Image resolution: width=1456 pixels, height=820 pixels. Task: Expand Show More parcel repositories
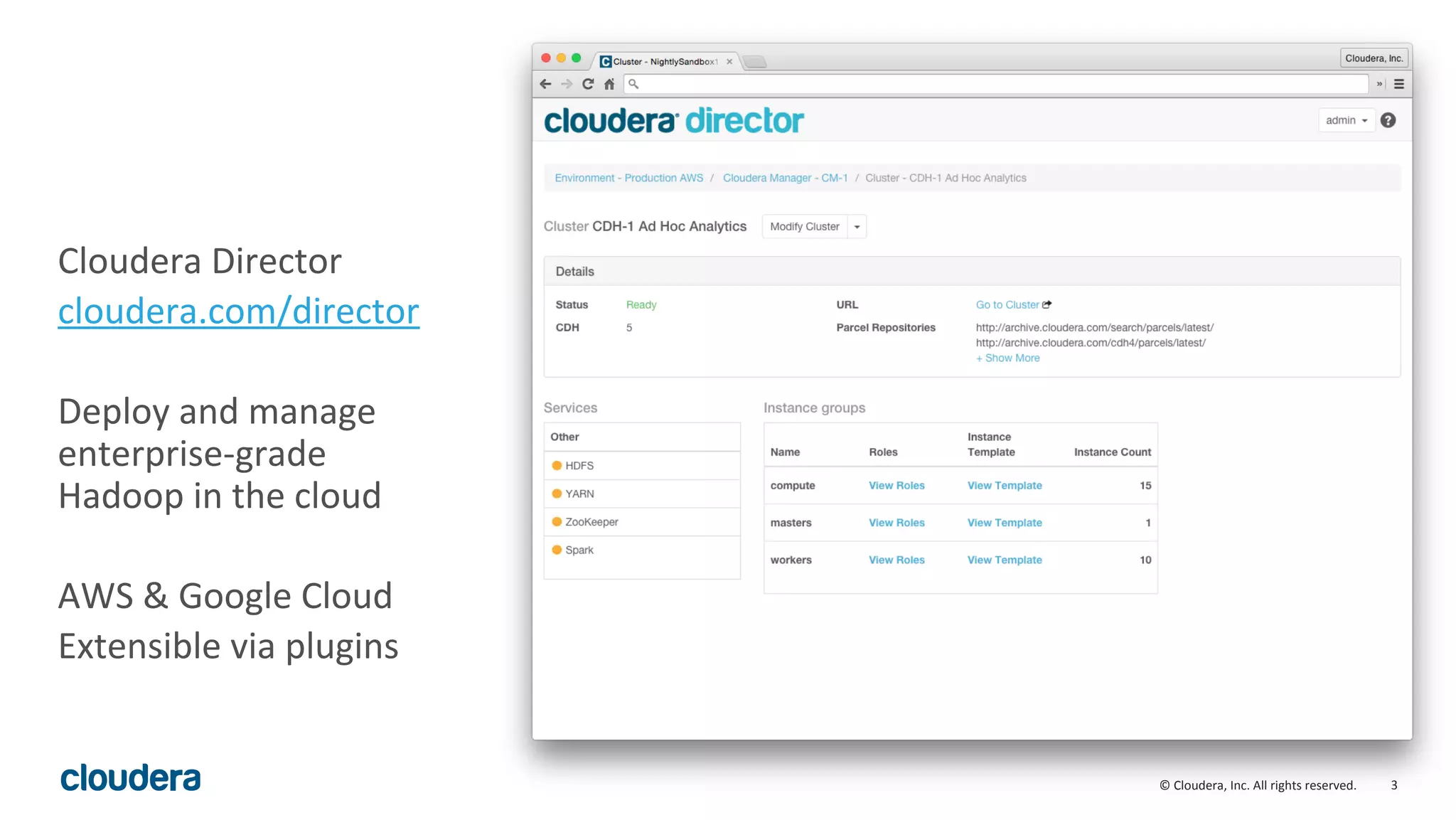point(1007,358)
